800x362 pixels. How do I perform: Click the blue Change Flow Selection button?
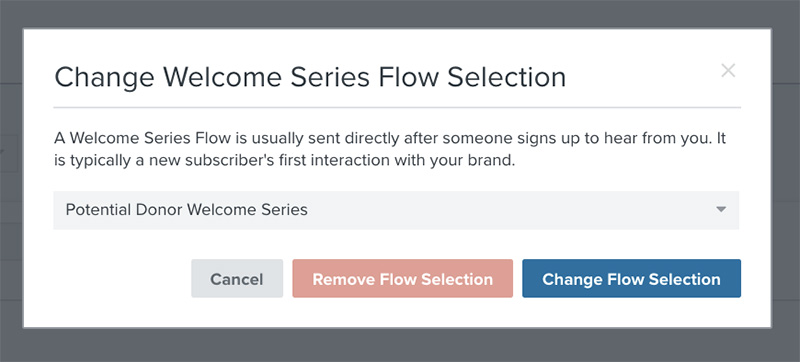pyautogui.click(x=631, y=278)
